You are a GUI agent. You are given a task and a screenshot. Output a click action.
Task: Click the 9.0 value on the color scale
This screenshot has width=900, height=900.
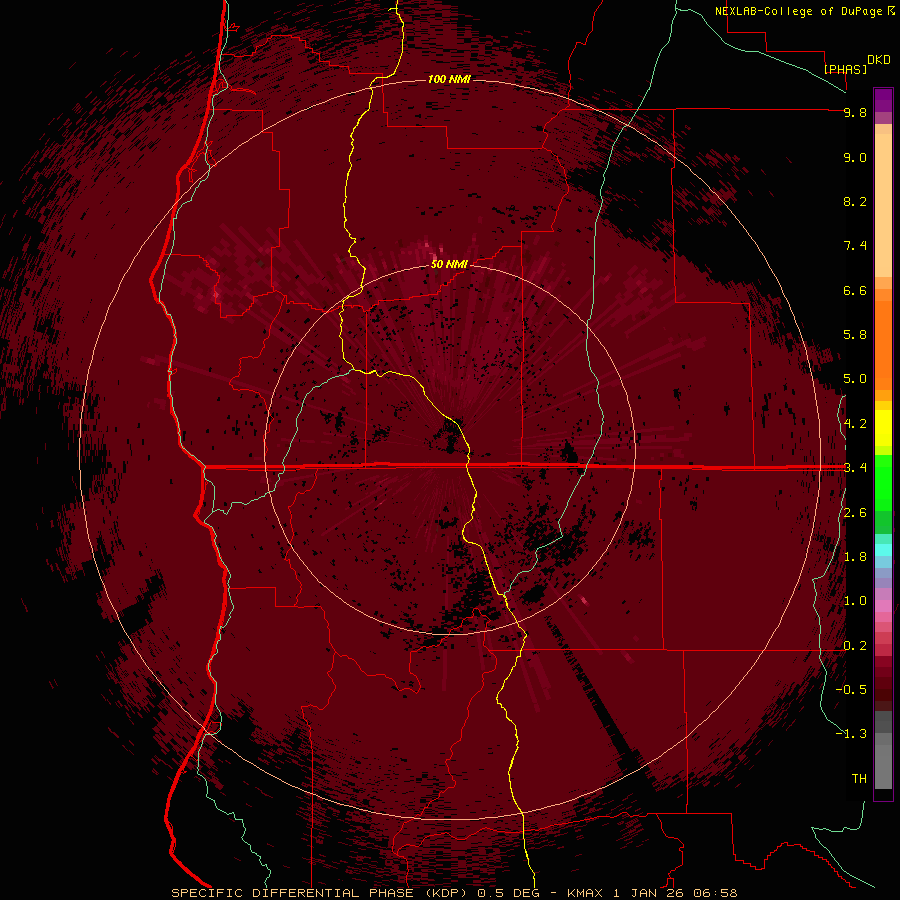855,157
